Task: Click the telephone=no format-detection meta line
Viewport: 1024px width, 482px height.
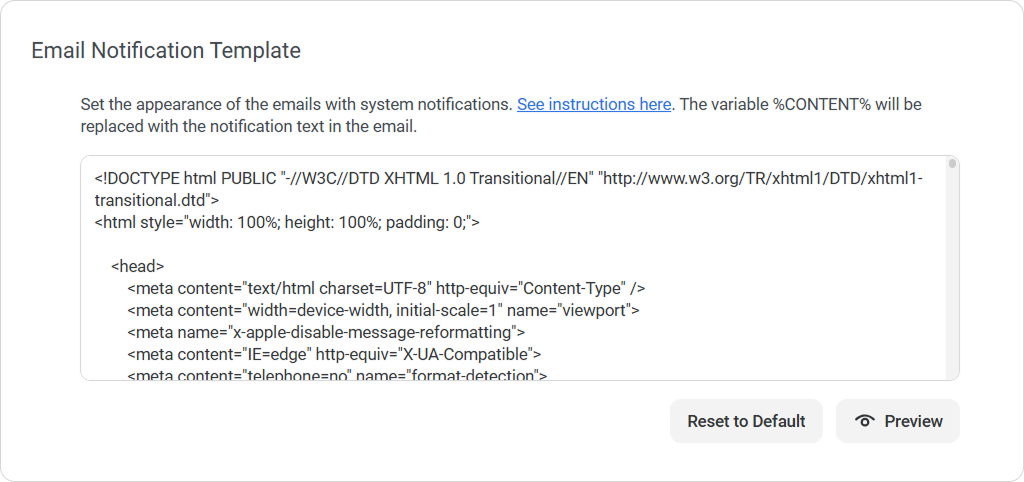Action: pyautogui.click(x=337, y=375)
